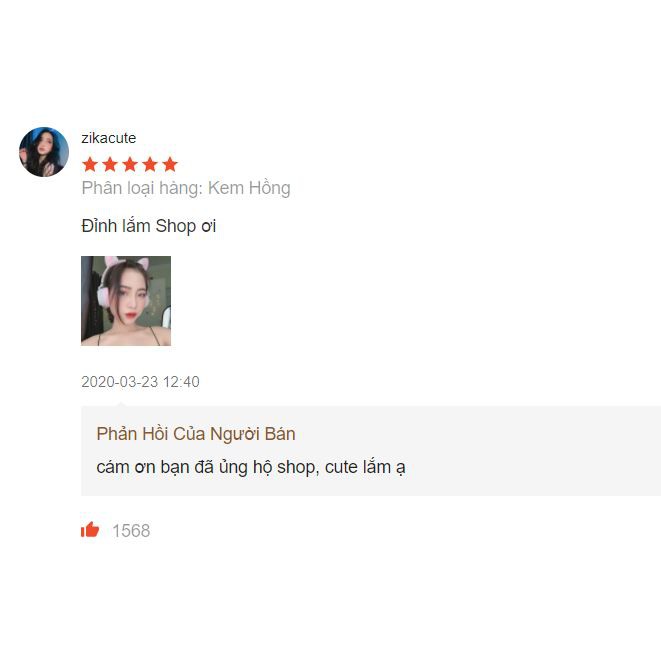The height and width of the screenshot is (661, 661).
Task: Click the review text 'Đỉnh lắm Shop ơi'
Action: pos(148,226)
